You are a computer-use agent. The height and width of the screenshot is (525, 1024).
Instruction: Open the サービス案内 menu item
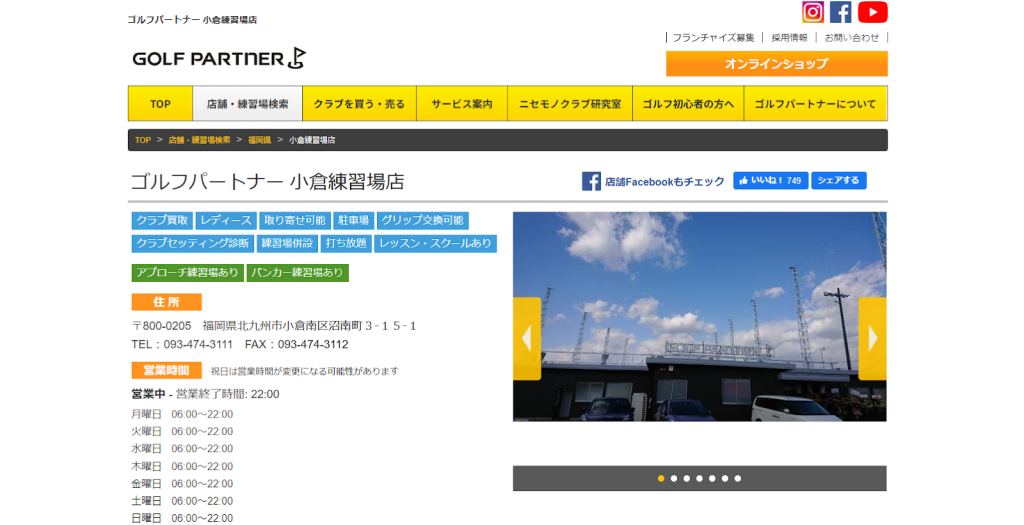pos(461,104)
